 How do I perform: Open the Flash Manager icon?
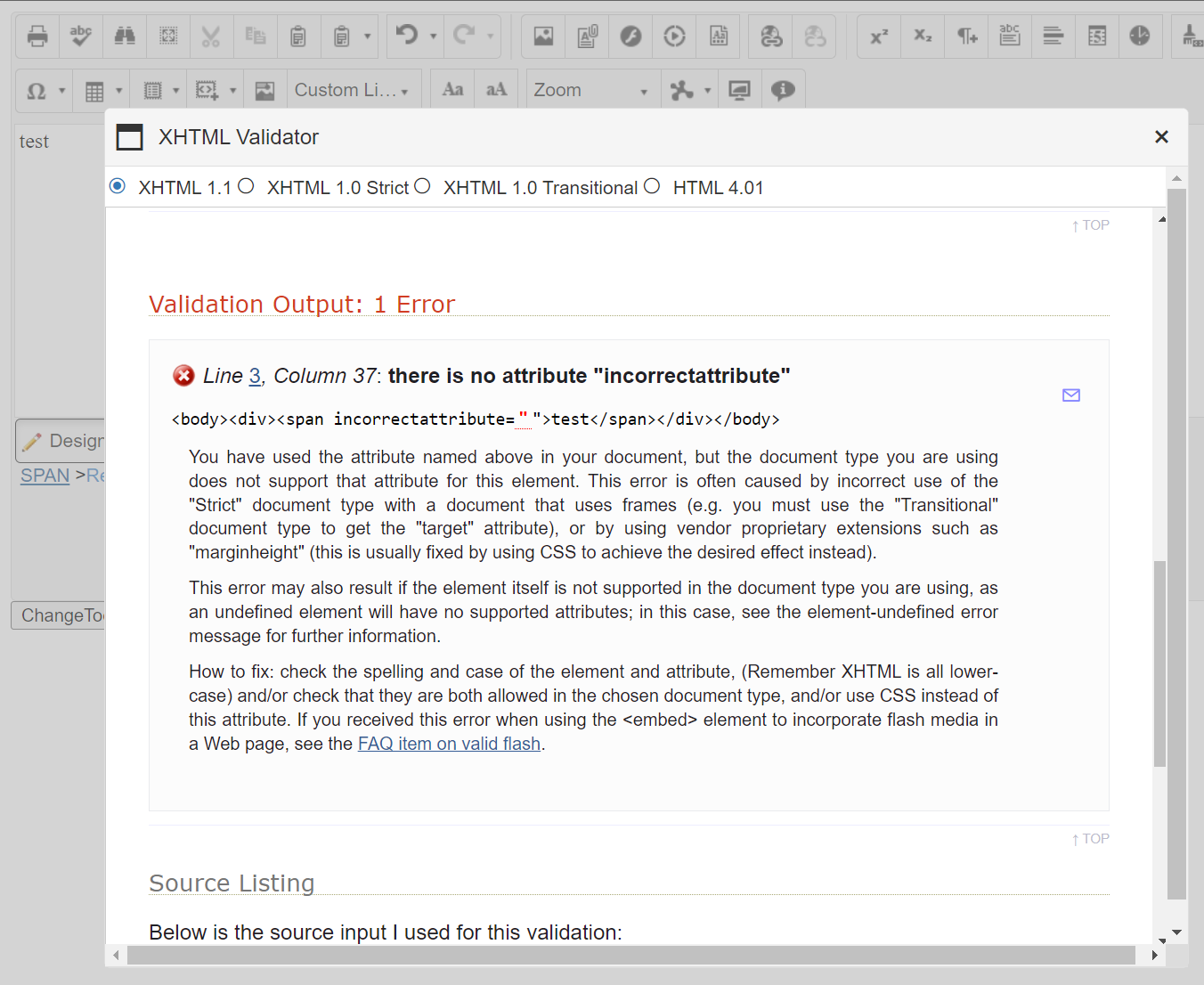click(630, 37)
